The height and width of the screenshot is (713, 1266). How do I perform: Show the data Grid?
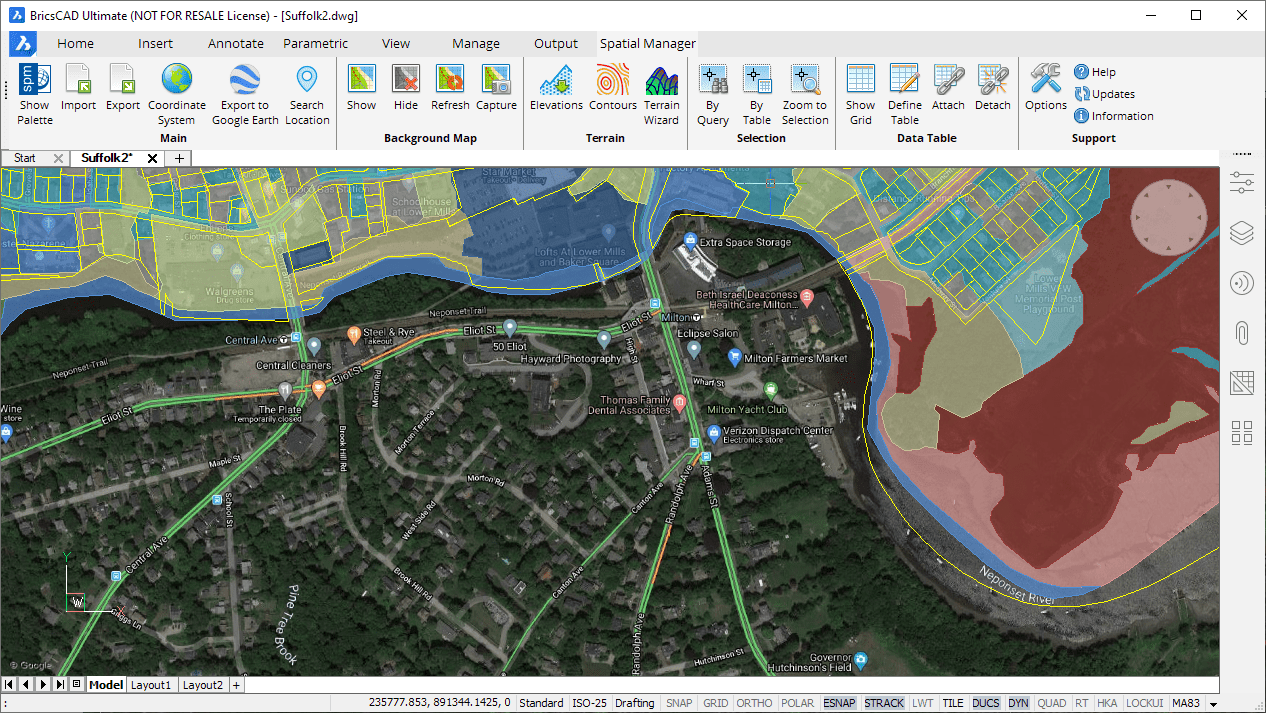tap(860, 94)
